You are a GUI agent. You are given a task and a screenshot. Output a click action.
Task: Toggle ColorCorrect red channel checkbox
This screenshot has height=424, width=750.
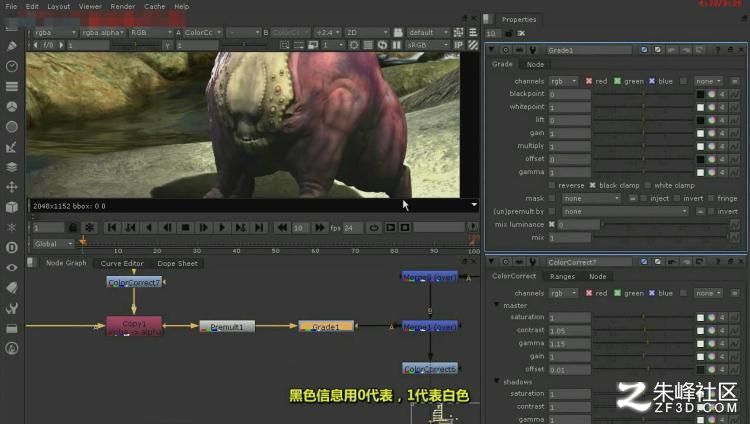coord(589,293)
